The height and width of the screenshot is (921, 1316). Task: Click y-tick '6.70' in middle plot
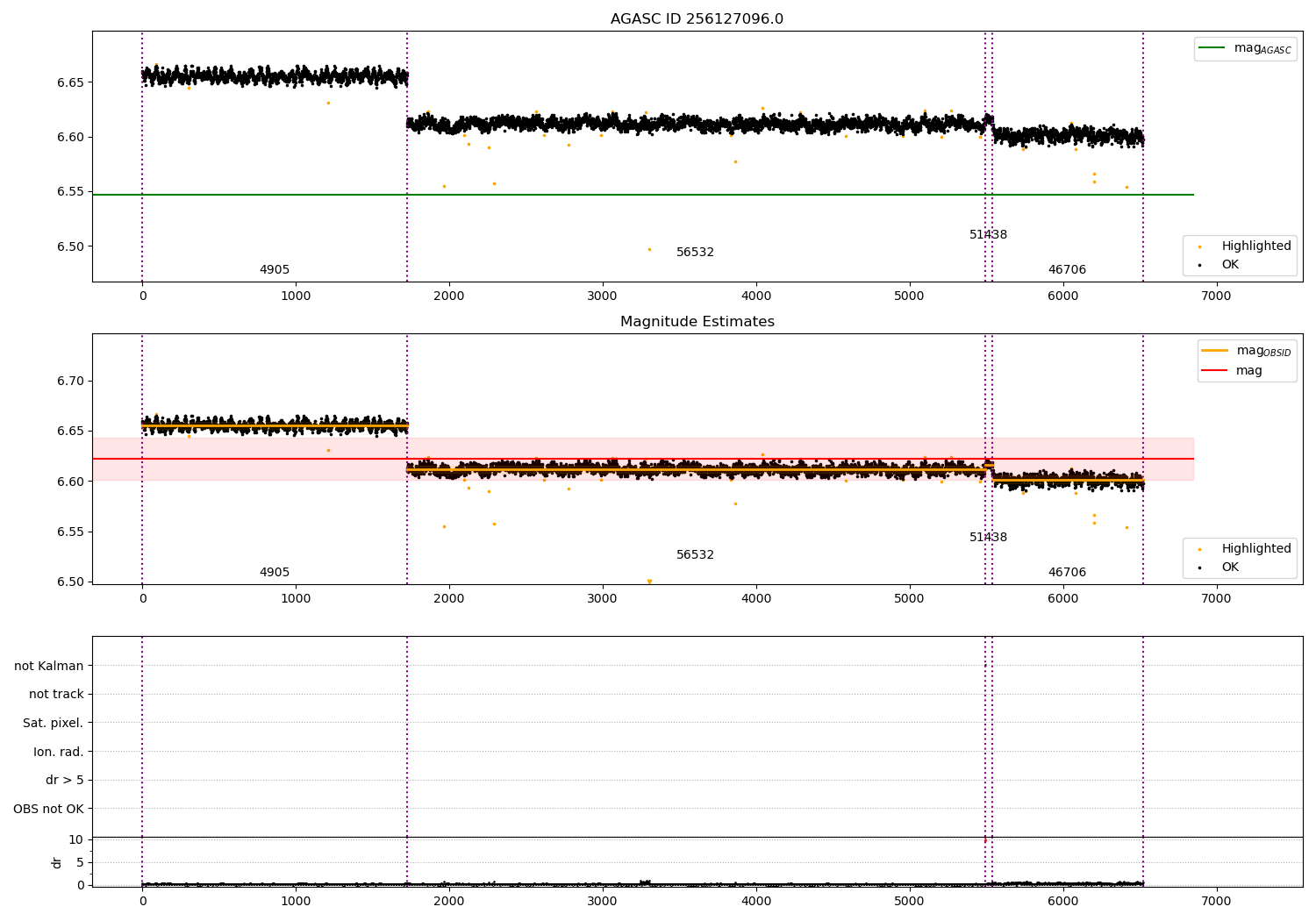pos(71,382)
